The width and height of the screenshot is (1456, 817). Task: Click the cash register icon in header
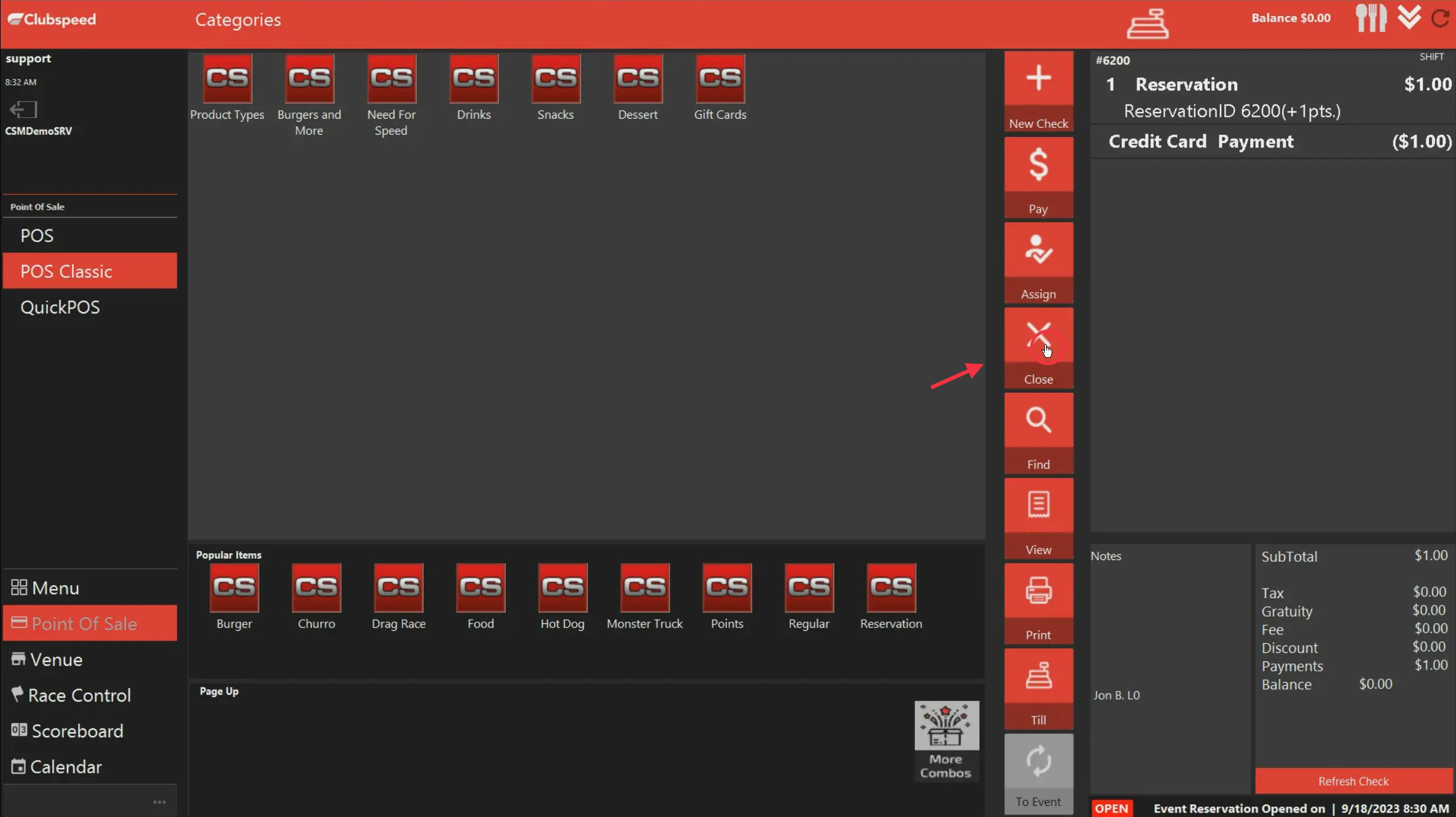[1147, 23]
